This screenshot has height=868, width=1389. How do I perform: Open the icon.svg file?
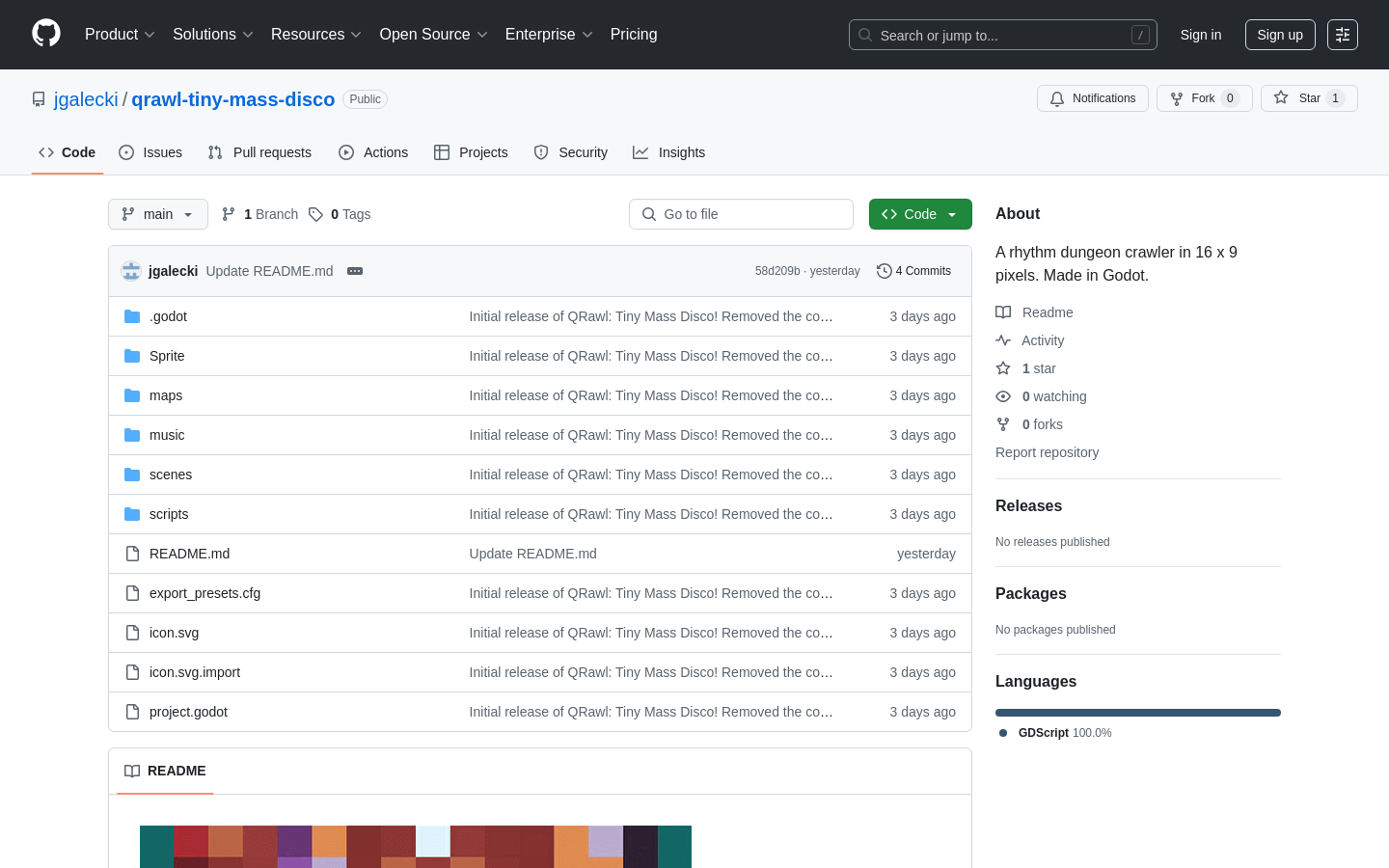(174, 633)
